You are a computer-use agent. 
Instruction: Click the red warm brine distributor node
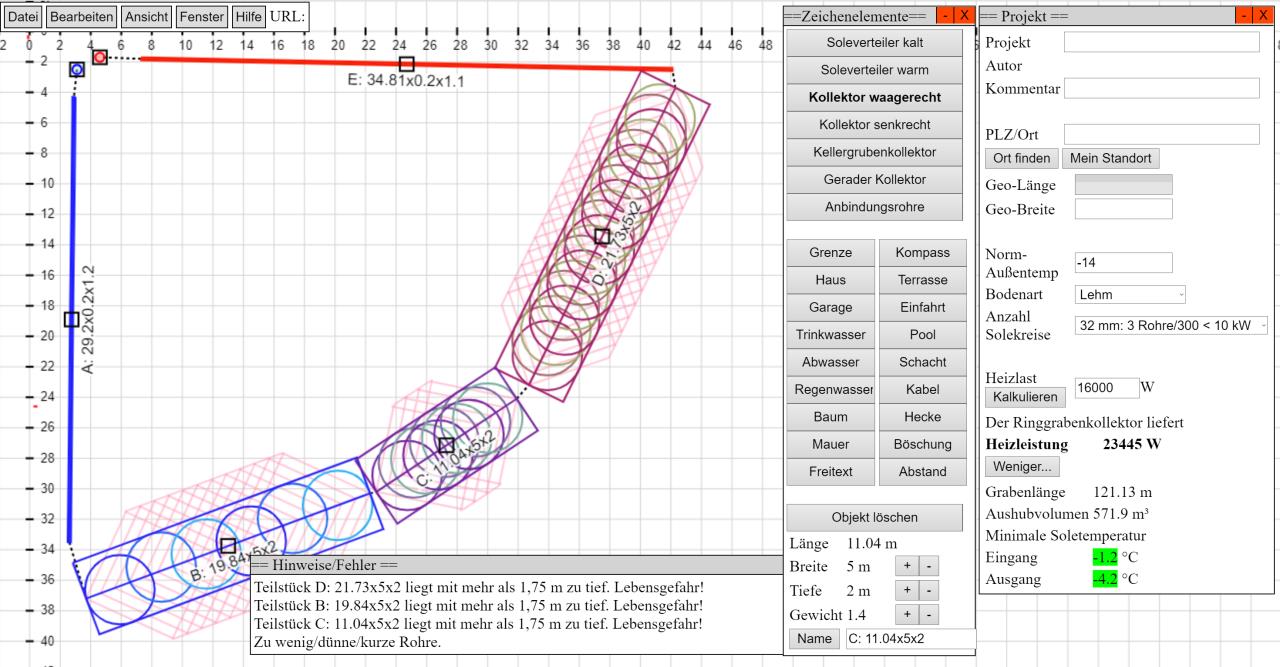coord(100,58)
